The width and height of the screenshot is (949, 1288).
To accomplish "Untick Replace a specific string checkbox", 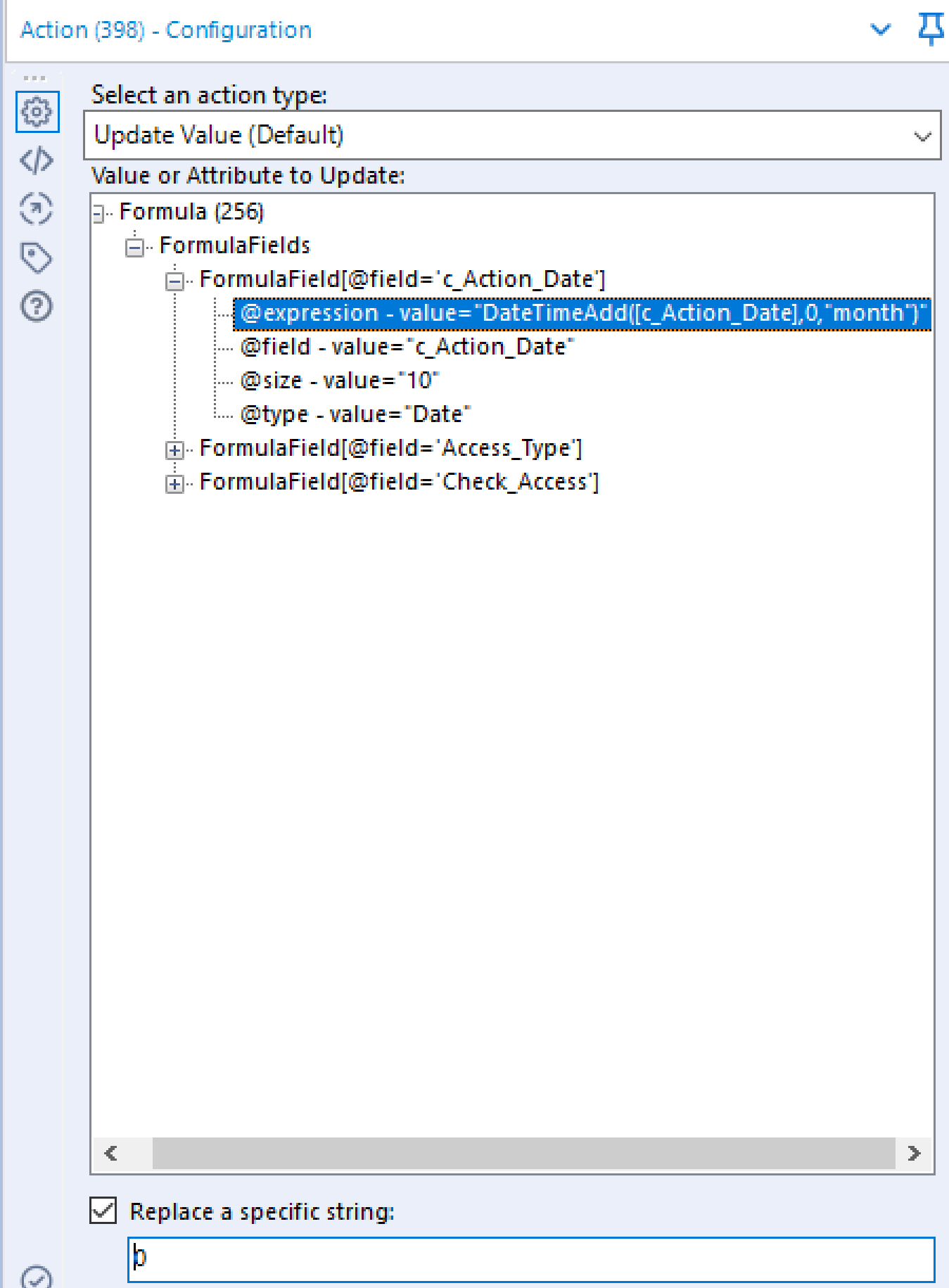I will click(x=103, y=1211).
